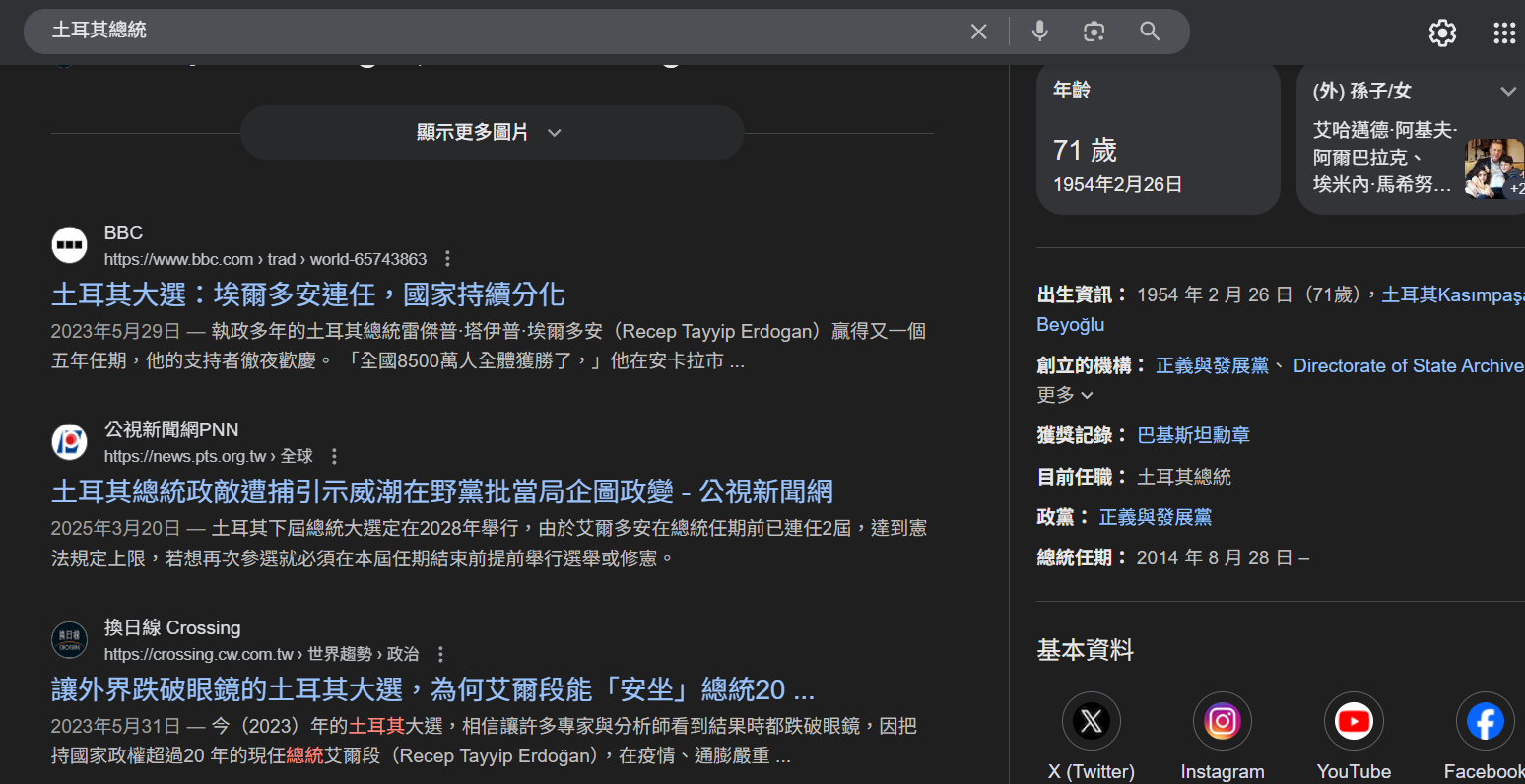Open the X (Twitter) profile icon

[x=1092, y=721]
